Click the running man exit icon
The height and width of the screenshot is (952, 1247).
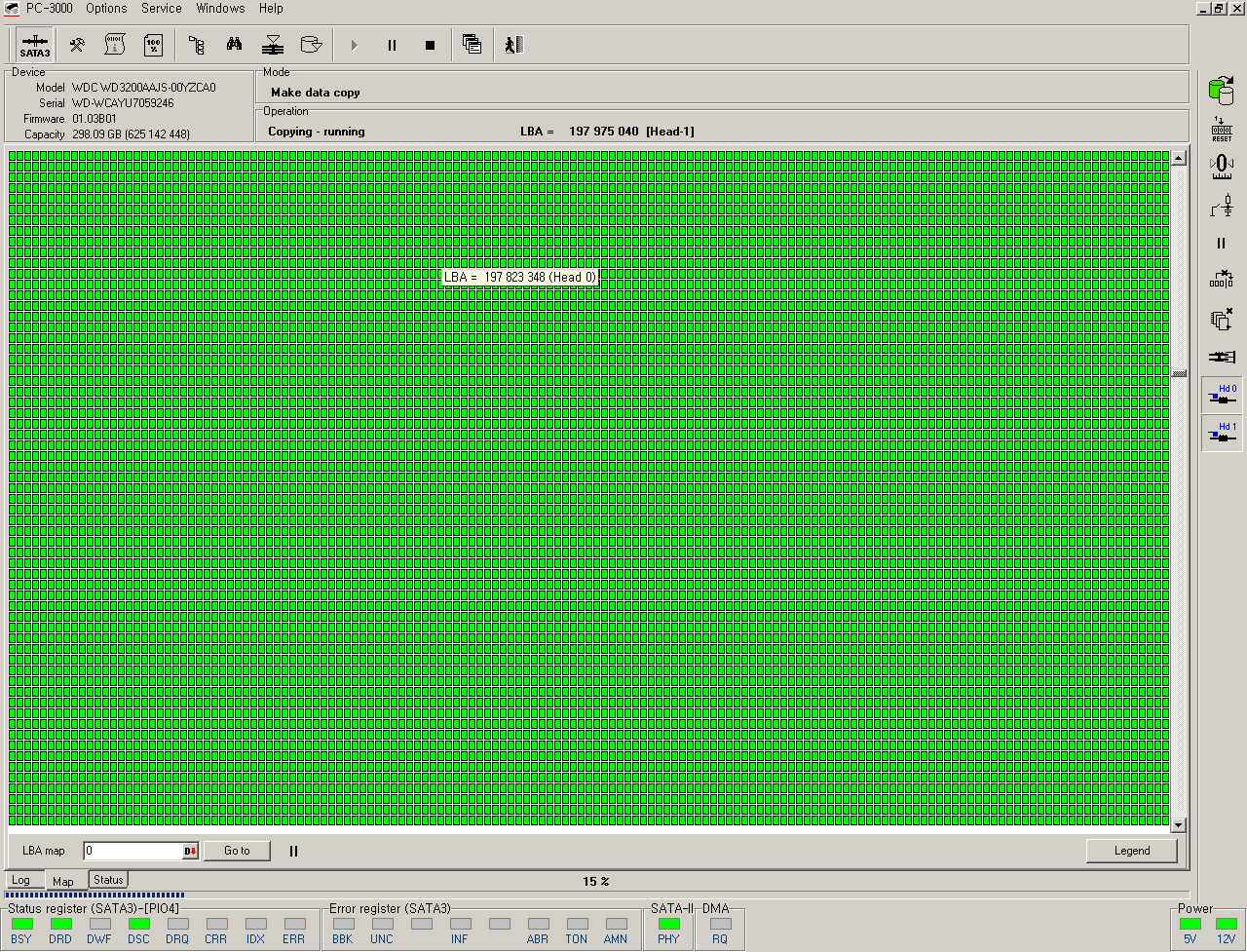513,45
